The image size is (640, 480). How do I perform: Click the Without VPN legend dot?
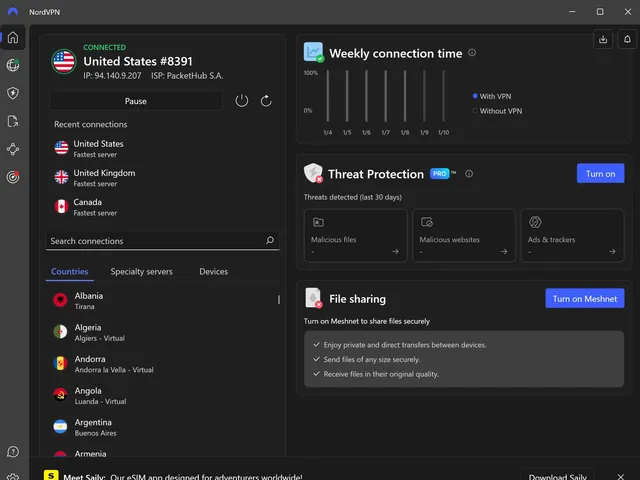tap(475, 111)
